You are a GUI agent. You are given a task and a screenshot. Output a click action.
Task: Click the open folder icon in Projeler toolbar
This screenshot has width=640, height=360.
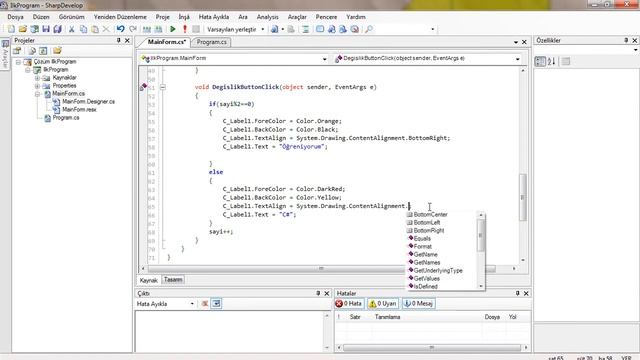[57, 51]
